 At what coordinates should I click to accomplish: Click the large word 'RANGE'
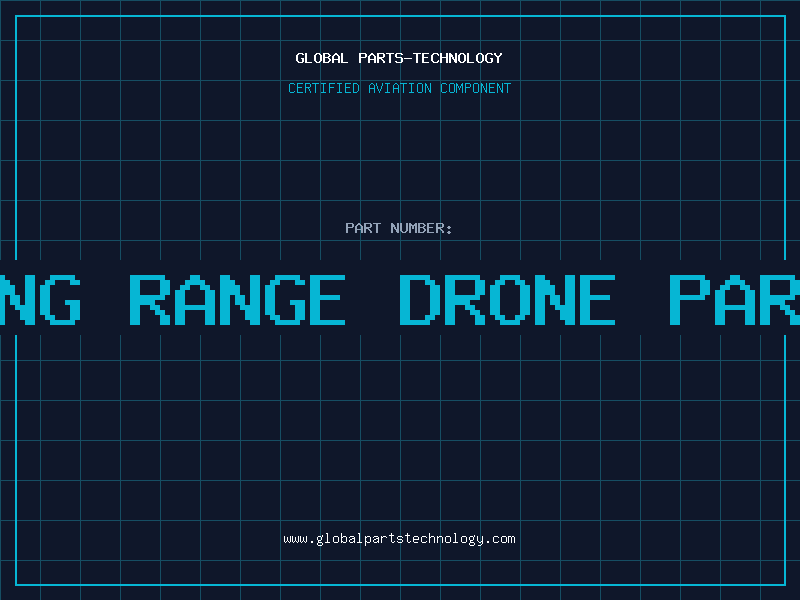[x=237, y=300]
